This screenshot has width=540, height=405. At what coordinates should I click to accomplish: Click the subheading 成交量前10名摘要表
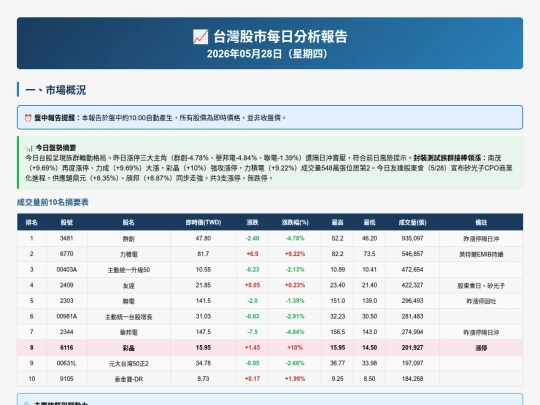(53, 202)
